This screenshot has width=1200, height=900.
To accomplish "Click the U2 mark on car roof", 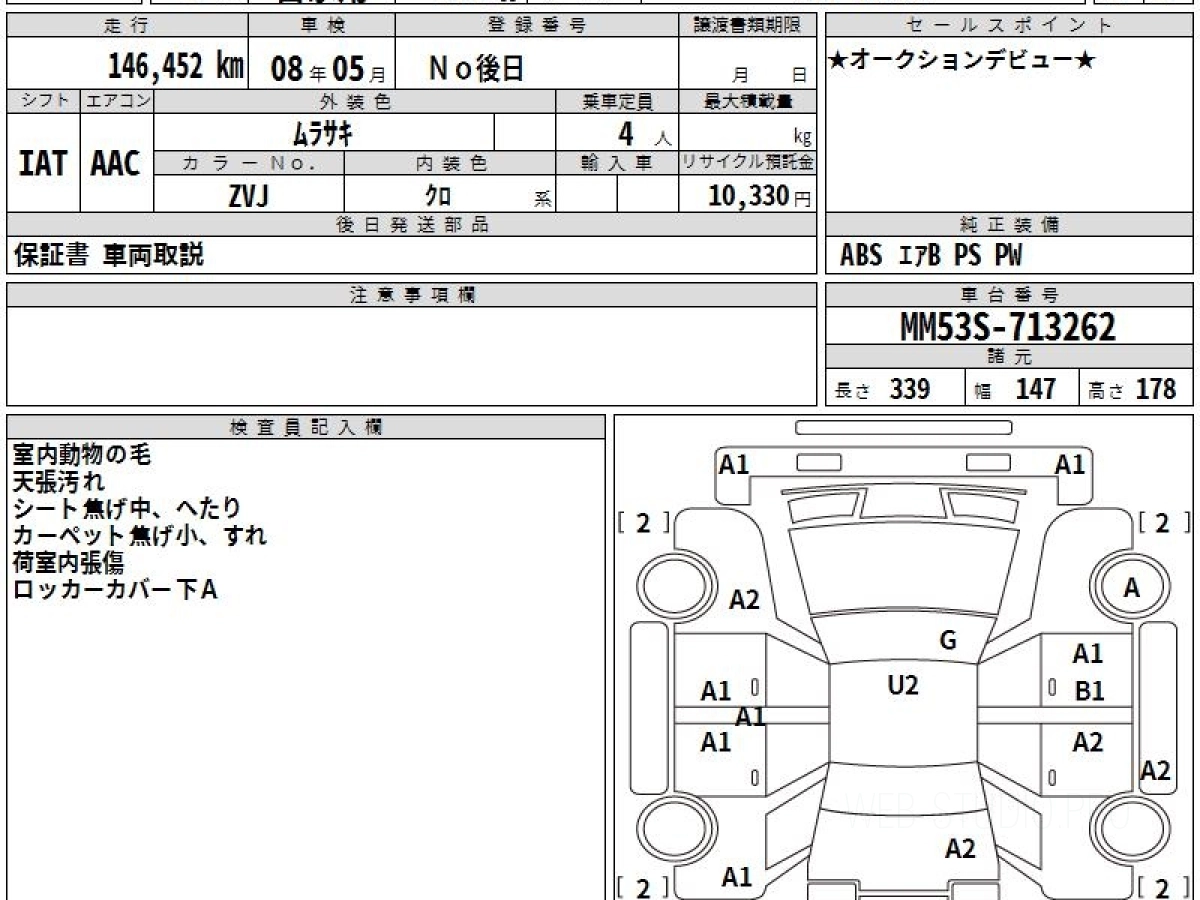I will (902, 686).
